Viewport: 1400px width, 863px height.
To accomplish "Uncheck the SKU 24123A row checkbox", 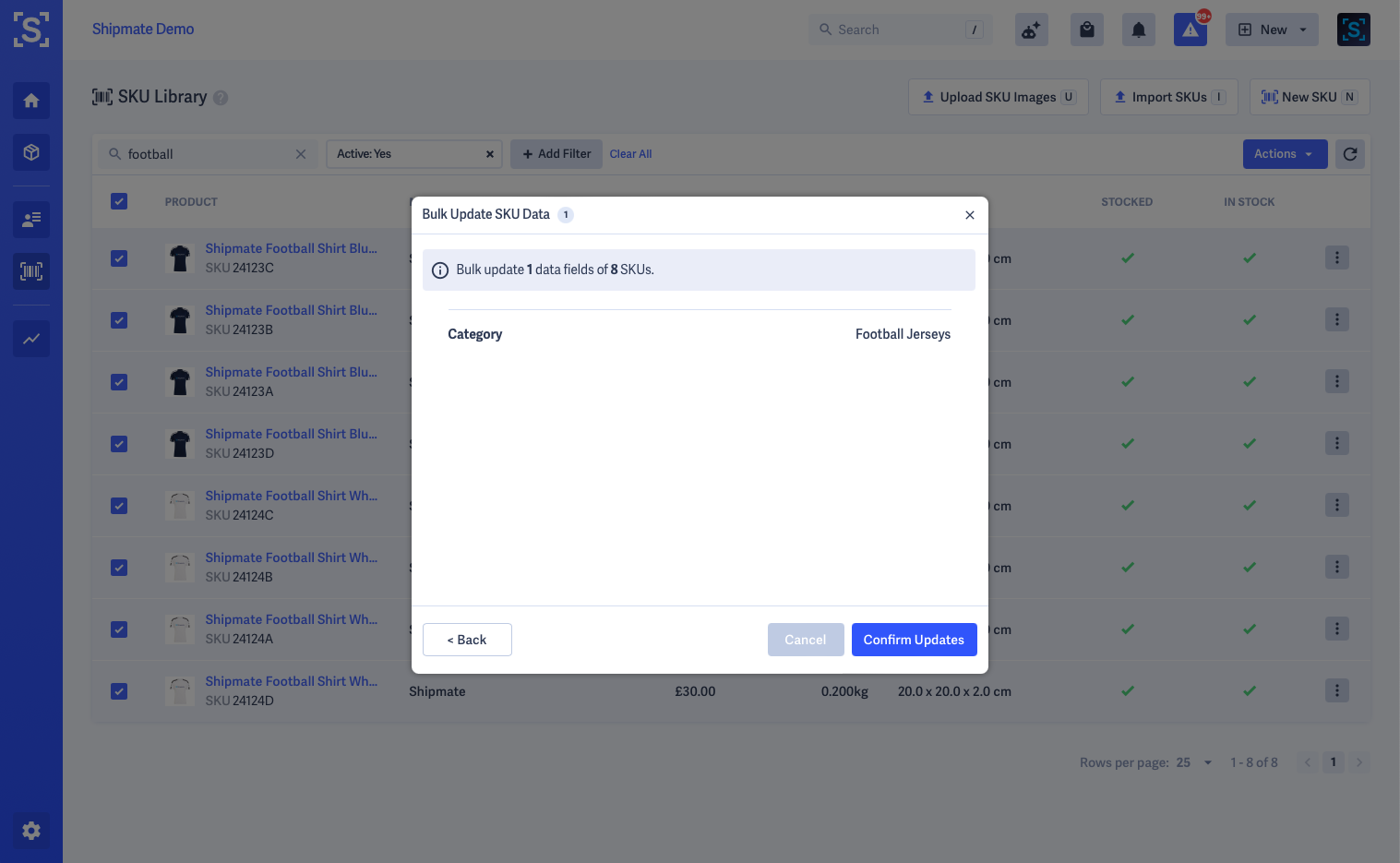I will tap(119, 382).
